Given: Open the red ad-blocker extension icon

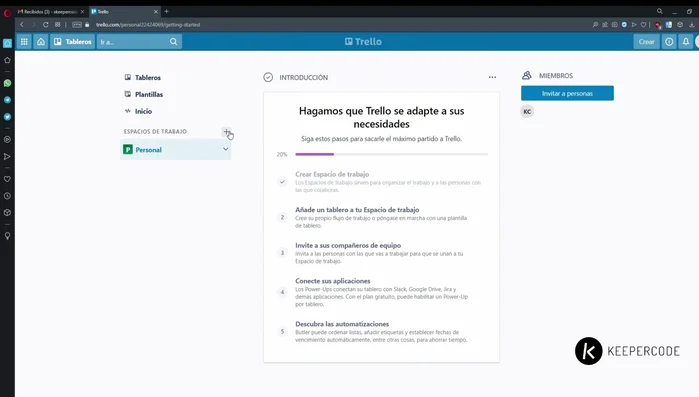Looking at the screenshot, I should click(x=658, y=25).
